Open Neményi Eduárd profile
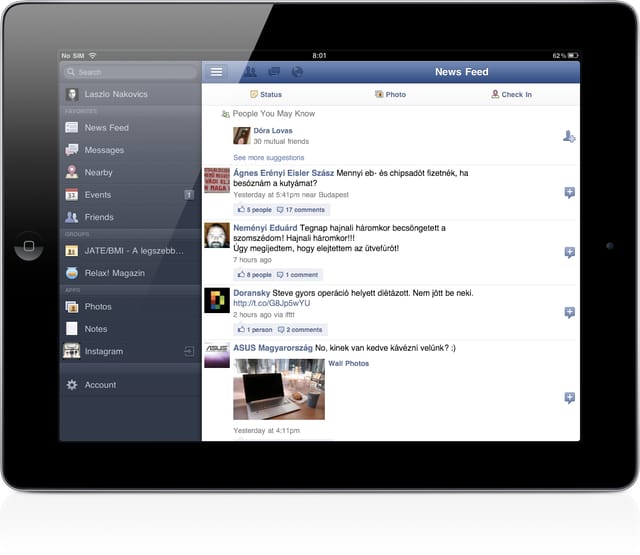Image resolution: width=640 pixels, height=555 pixels. pos(265,228)
